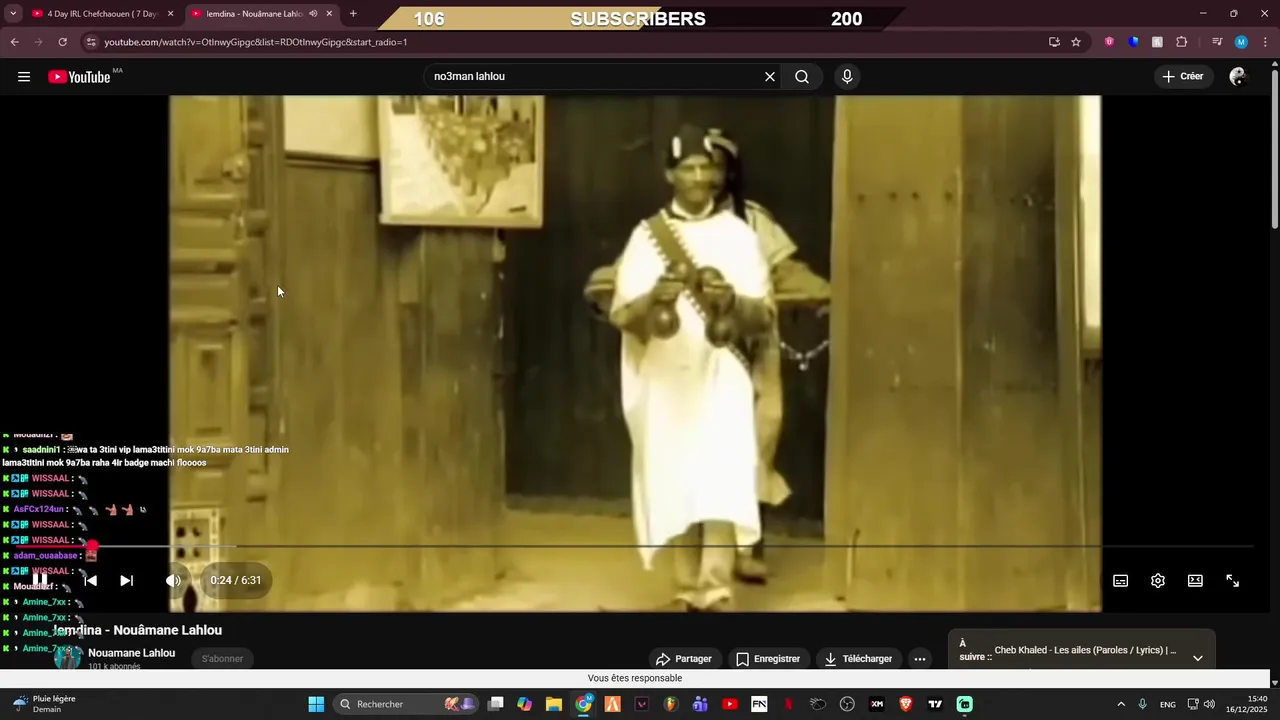Open Nouamane Lahlou channel name
1280x720 pixels.
[131, 653]
